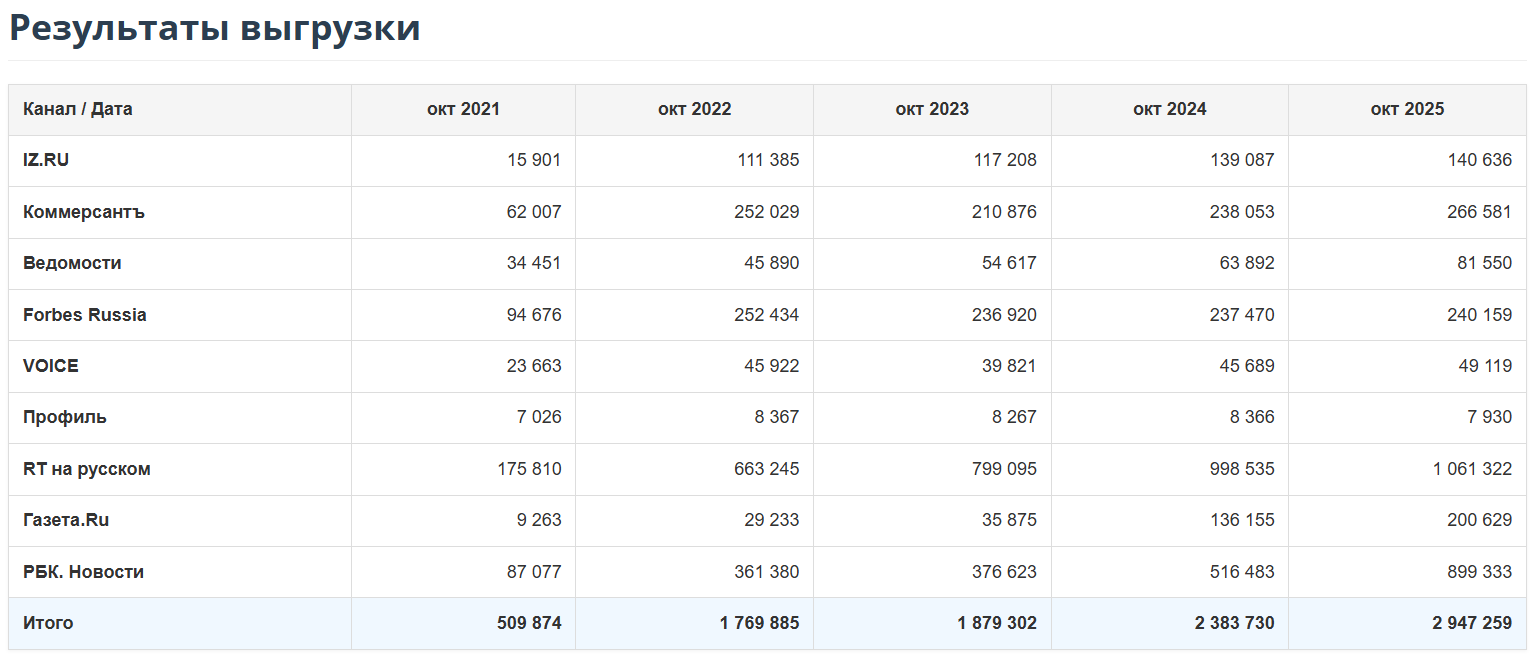Click the «Результаты выгрузки» heading

click(214, 28)
